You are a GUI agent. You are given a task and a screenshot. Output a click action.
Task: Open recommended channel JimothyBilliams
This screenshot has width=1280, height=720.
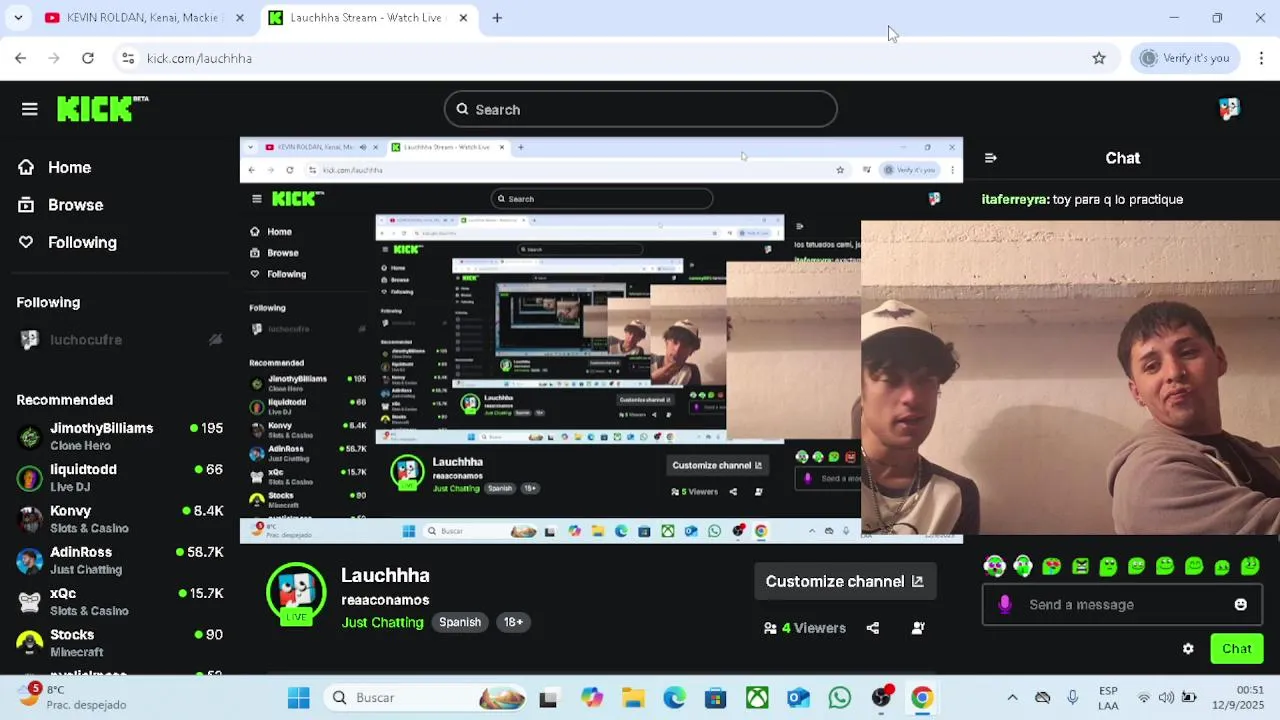point(120,436)
